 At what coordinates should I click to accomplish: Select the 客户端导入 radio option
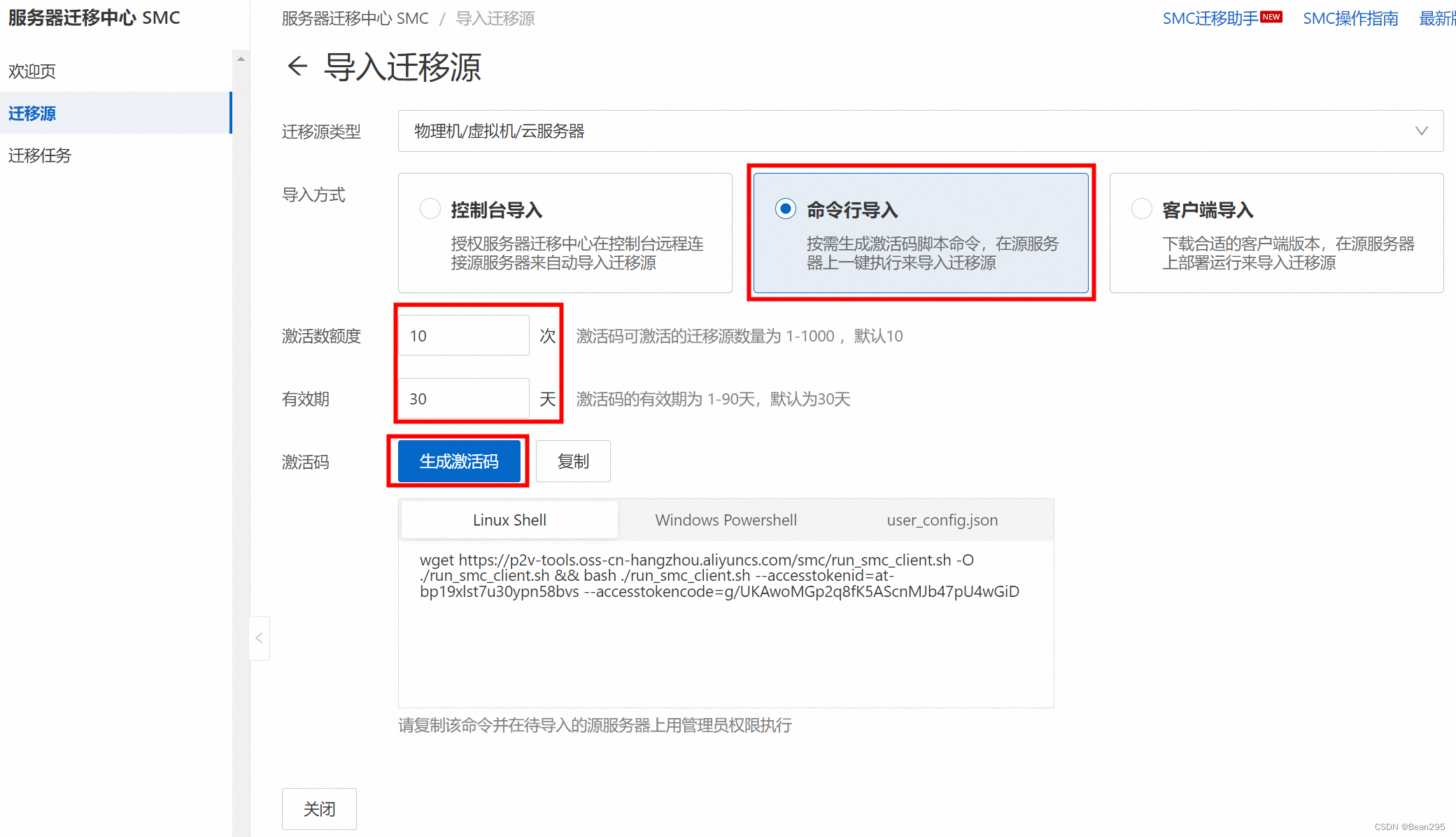tap(1141, 209)
